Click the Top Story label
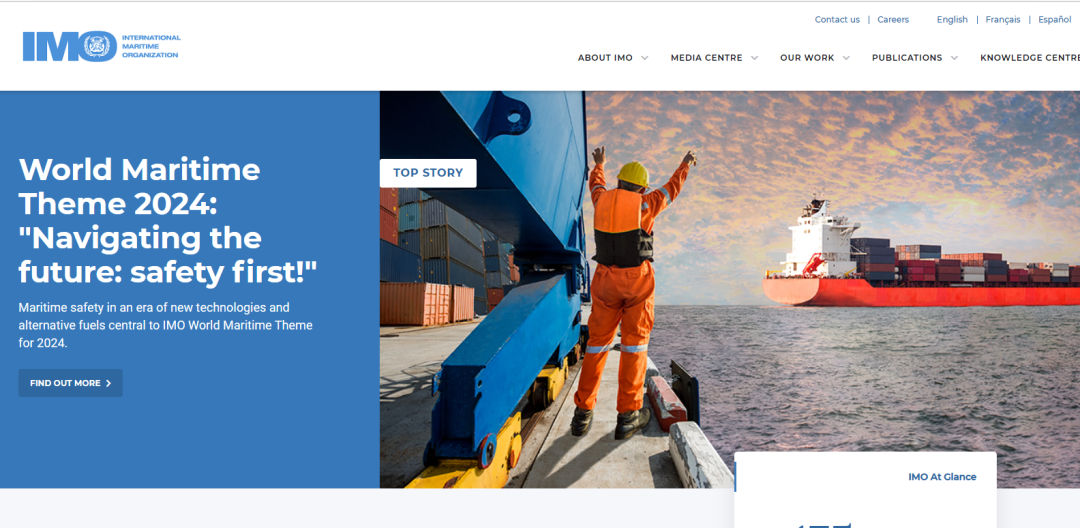1080x528 pixels. pos(428,173)
